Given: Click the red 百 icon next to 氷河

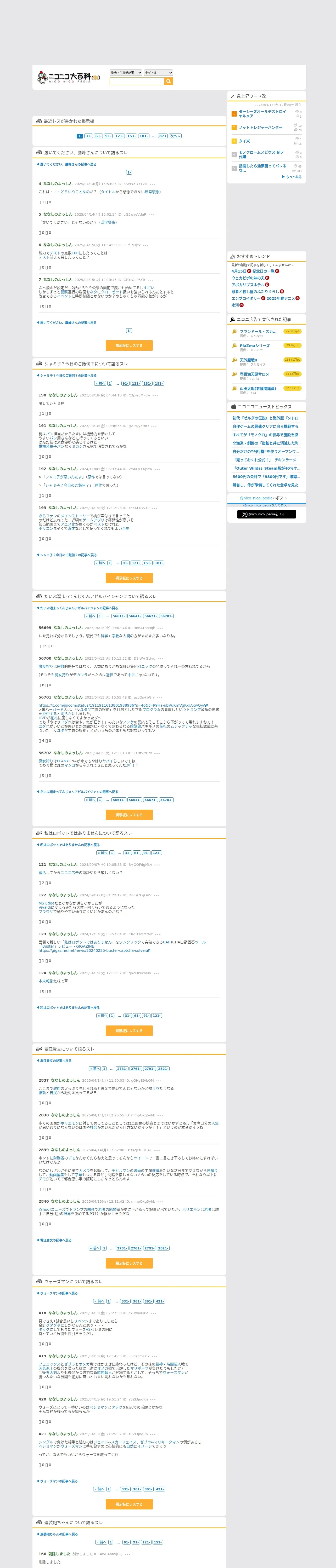Looking at the screenshot, I should pos(242,305).
